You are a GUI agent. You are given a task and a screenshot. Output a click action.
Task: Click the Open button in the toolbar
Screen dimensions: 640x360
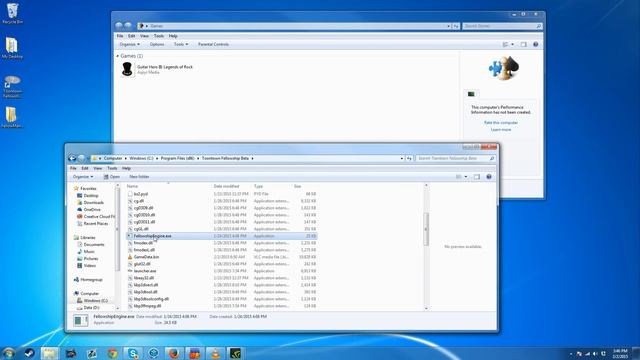[x=112, y=177]
